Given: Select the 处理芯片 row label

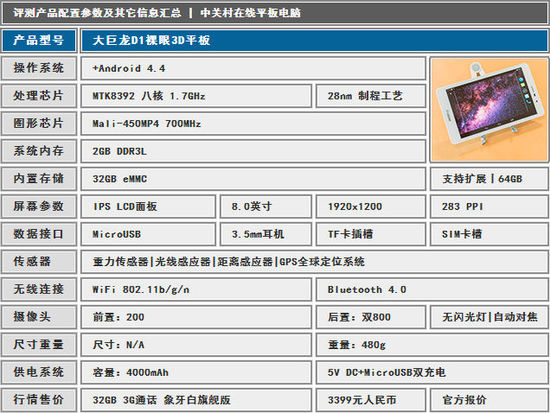Looking at the screenshot, I should point(39,96).
